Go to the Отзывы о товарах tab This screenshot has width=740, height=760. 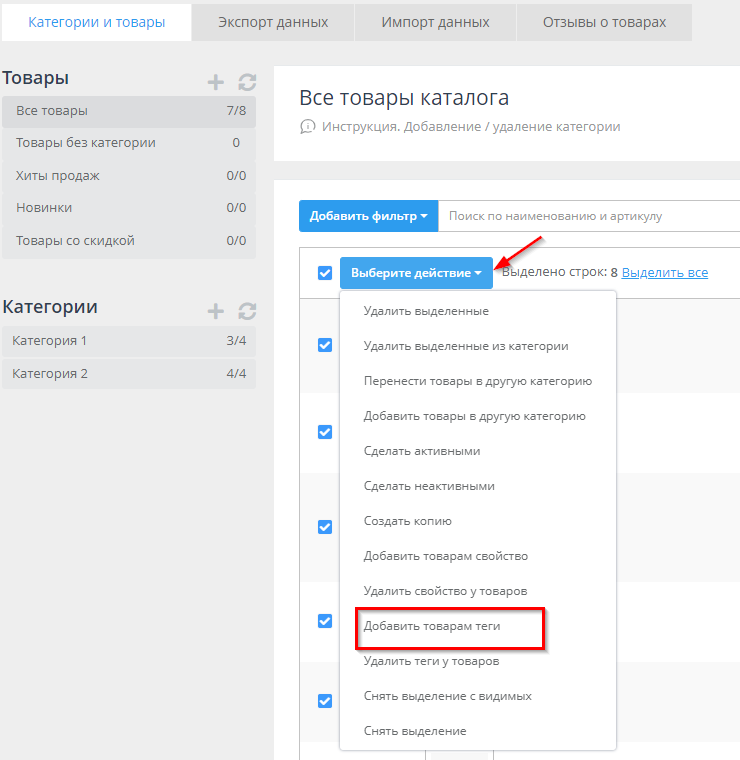click(x=604, y=21)
